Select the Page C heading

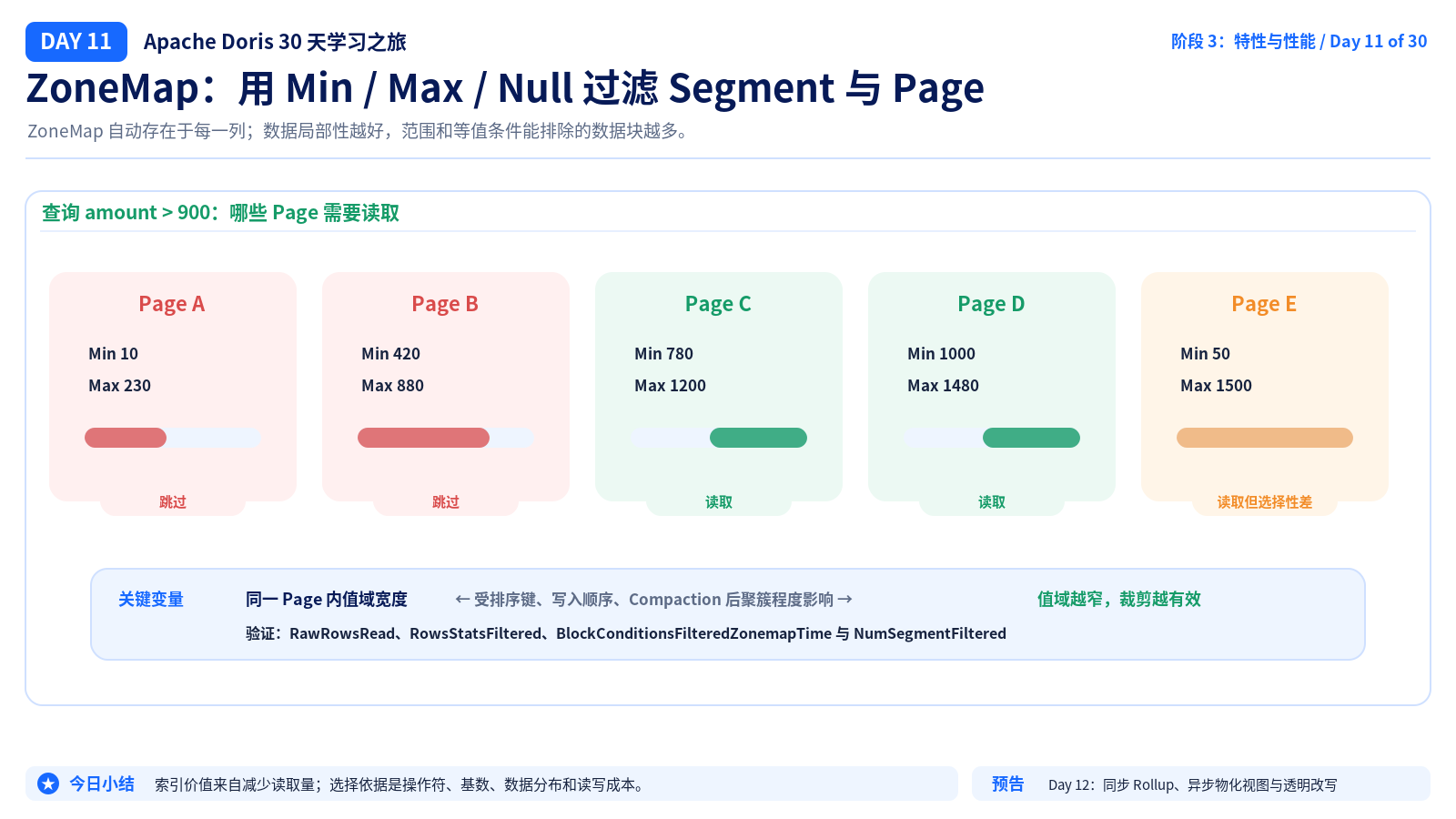click(x=718, y=304)
